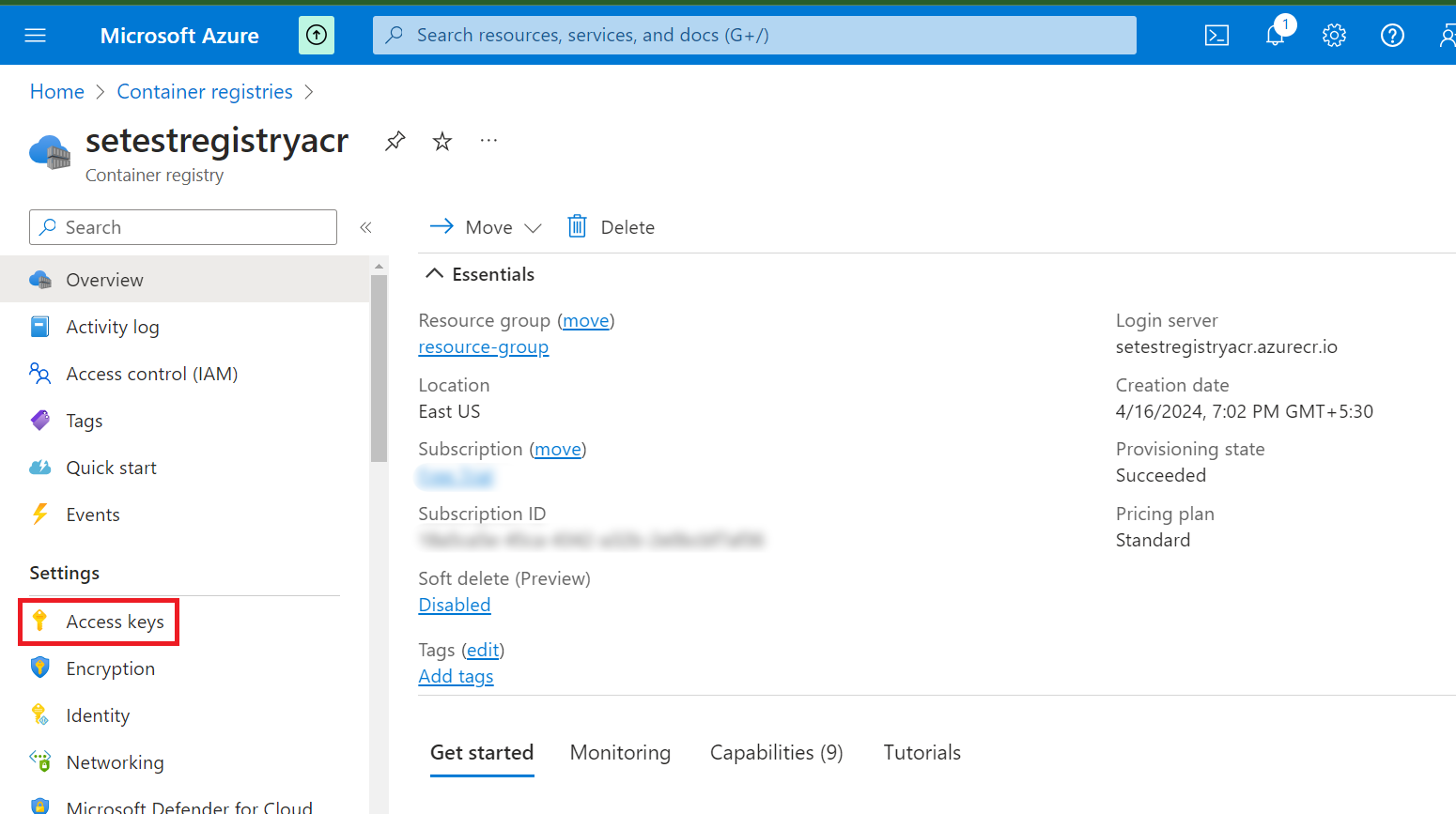Image resolution: width=1456 pixels, height=814 pixels.
Task: Open the more options ellipsis near title
Action: (x=488, y=141)
